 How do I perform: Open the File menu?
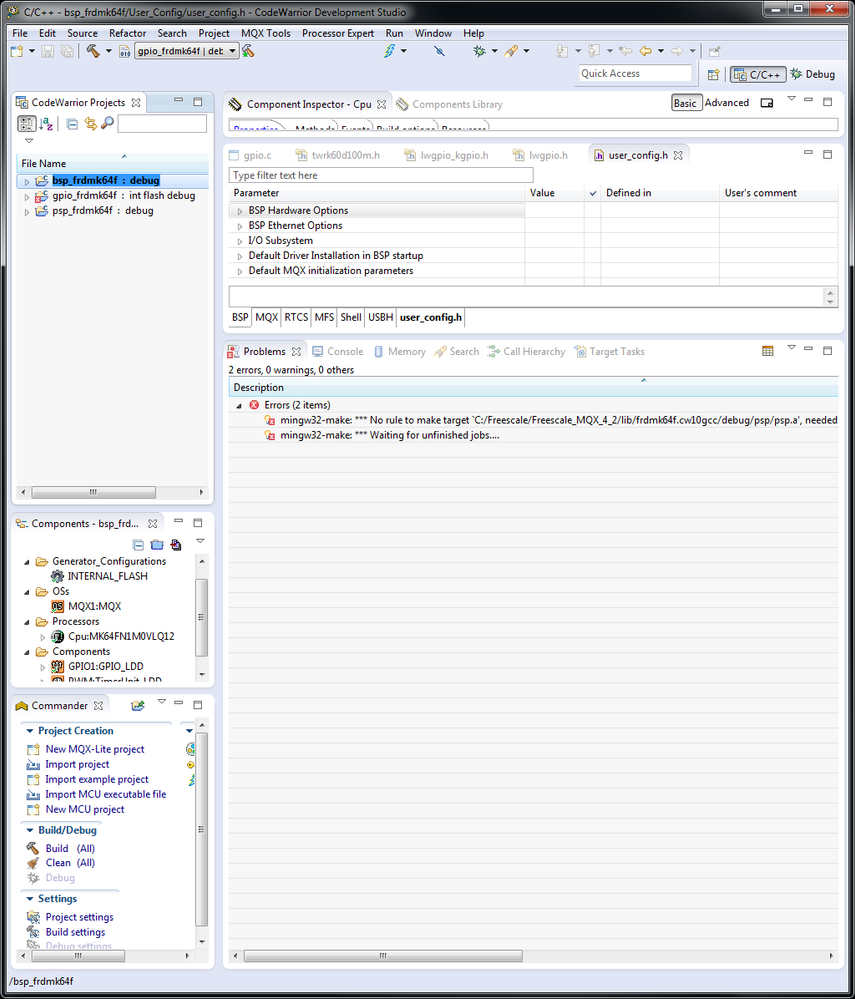point(20,33)
